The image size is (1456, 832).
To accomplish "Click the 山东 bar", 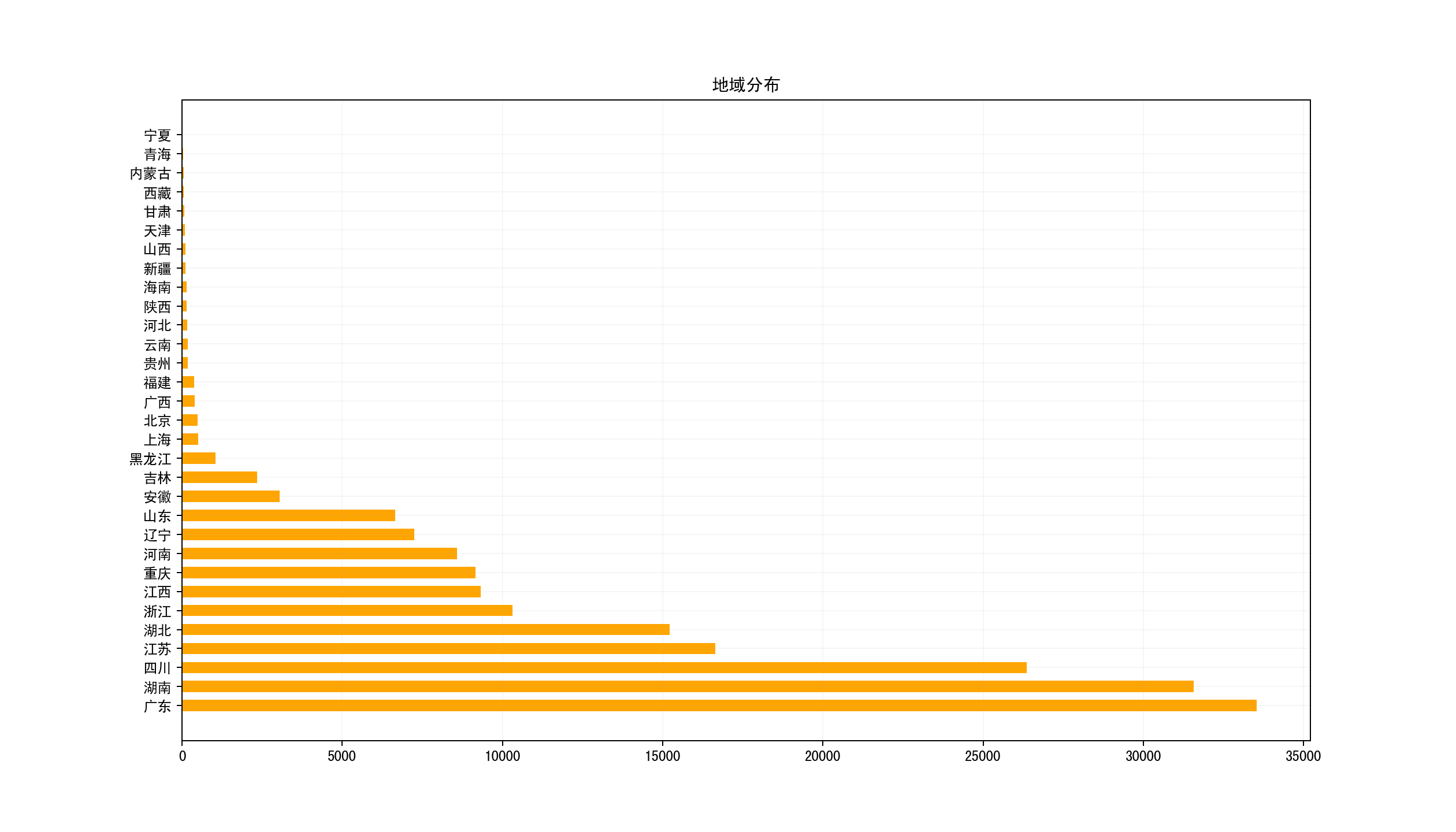I will point(288,515).
